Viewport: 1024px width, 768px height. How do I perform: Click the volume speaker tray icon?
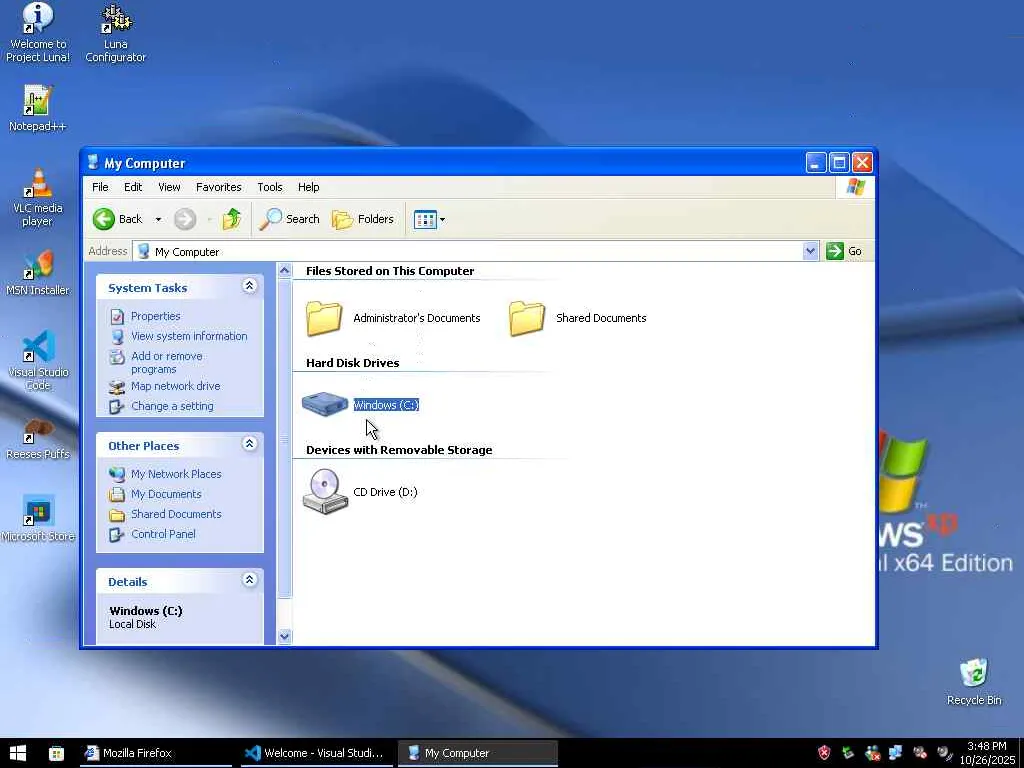(944, 753)
